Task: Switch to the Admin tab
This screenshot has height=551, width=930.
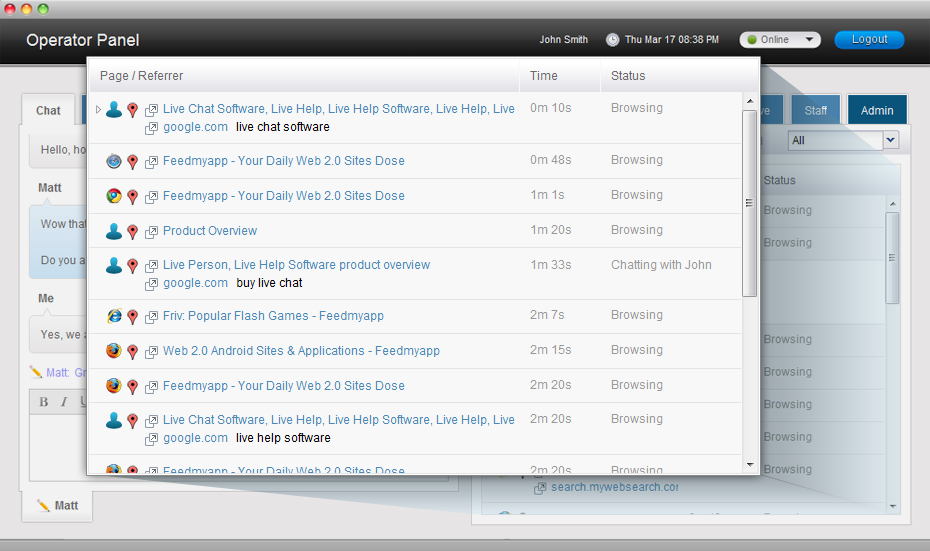Action: 877,110
